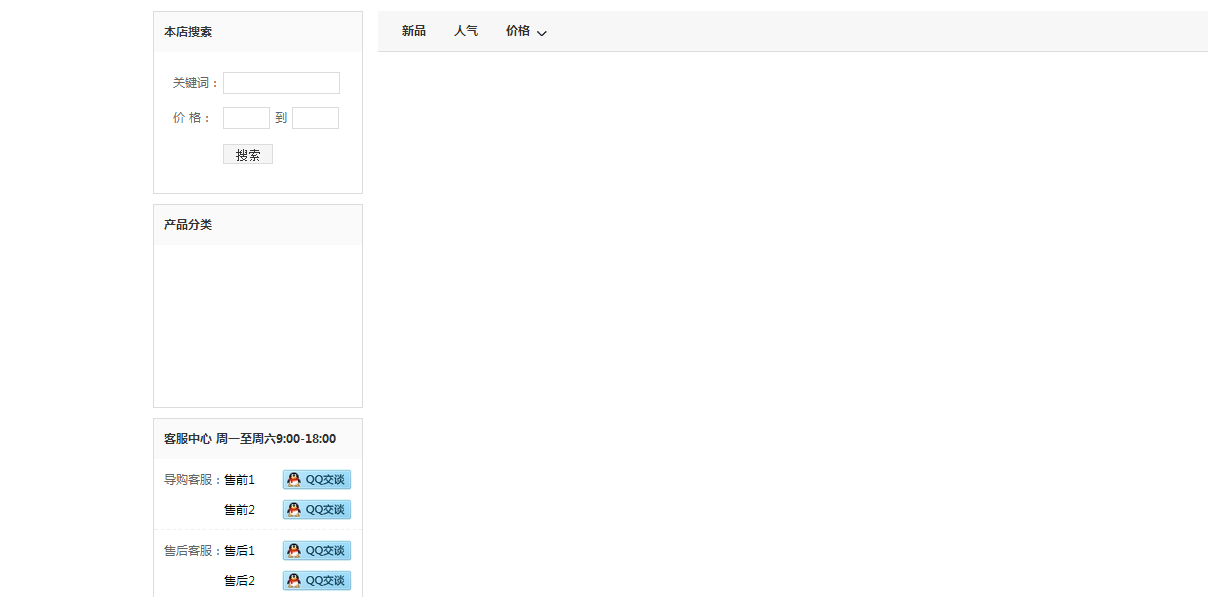
Task: Open QQ chat for 售前2
Action: (x=316, y=510)
